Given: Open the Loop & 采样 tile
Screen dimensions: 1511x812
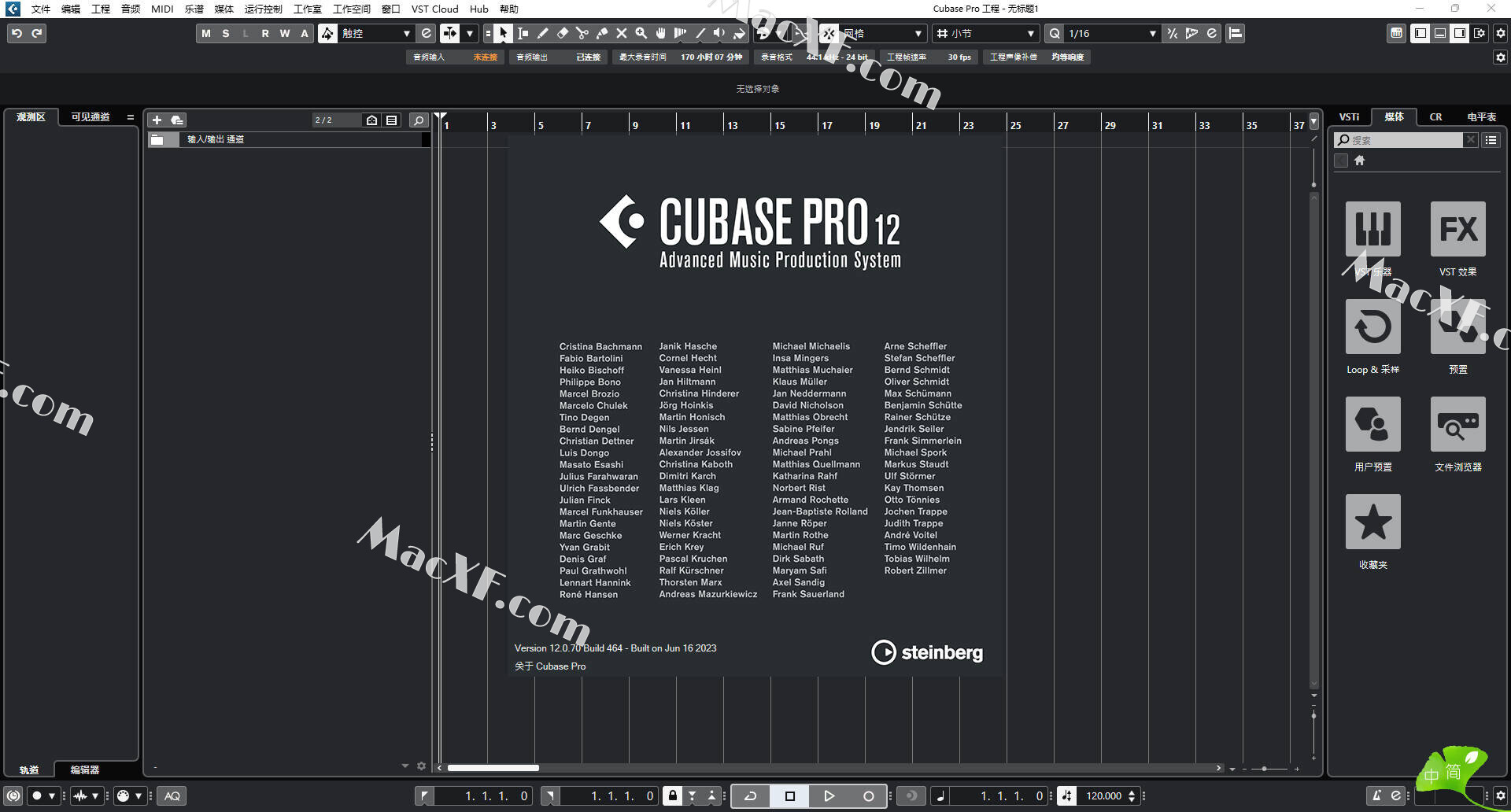Looking at the screenshot, I should coord(1372,327).
